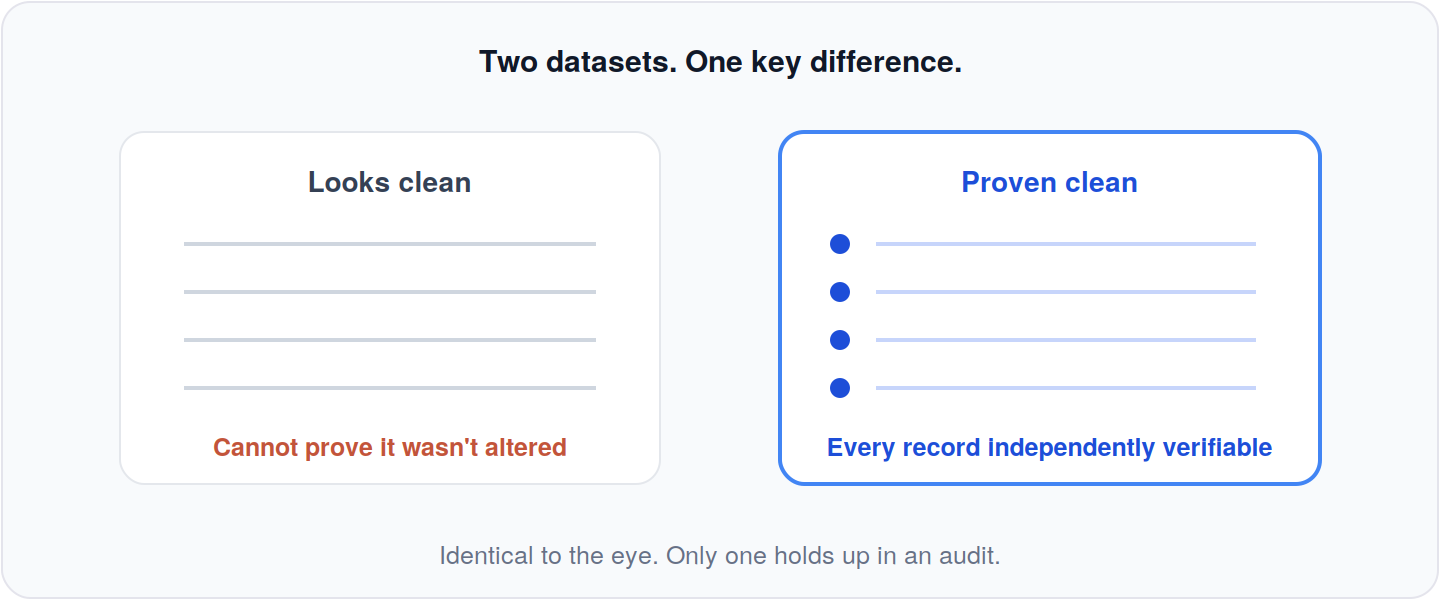Click the first light-blue line in Proven clean
Screen dimensions: 1440x600
[x=1066, y=244]
